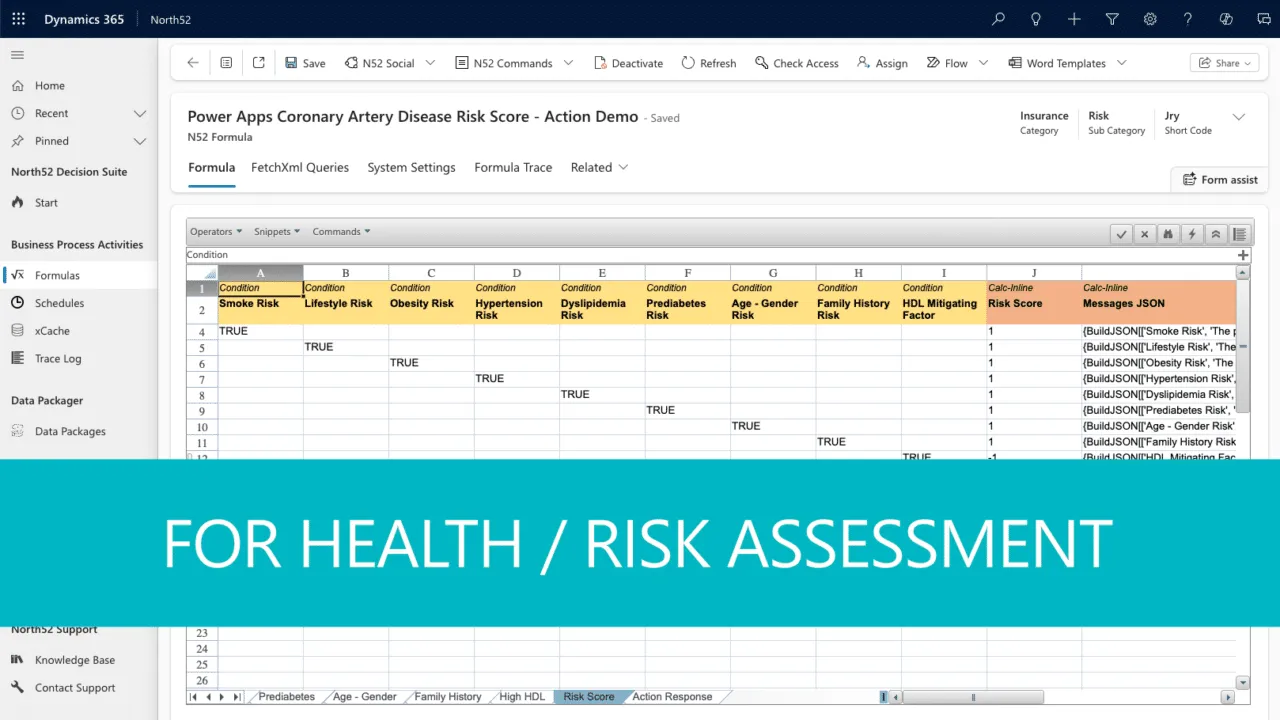Viewport: 1280px width, 720px height.
Task: Open the advanced find funnel icon
Action: pyautogui.click(x=1112, y=19)
